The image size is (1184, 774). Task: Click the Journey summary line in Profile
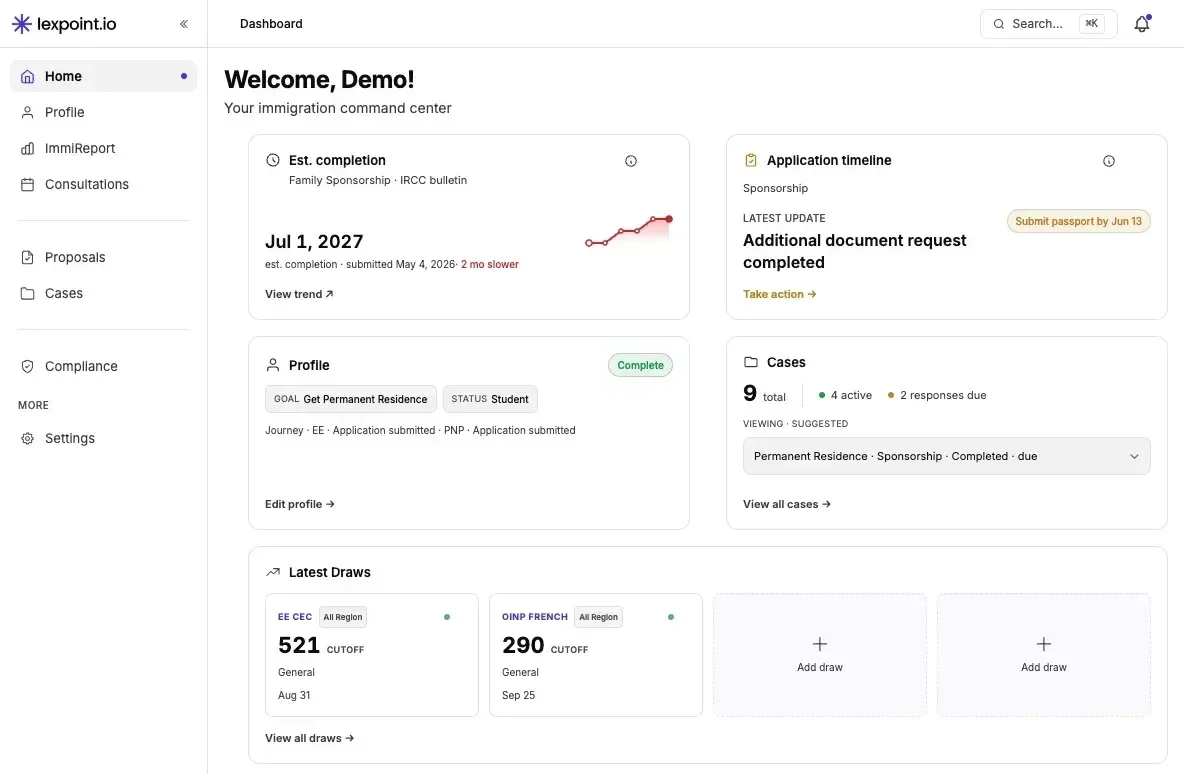pos(420,430)
